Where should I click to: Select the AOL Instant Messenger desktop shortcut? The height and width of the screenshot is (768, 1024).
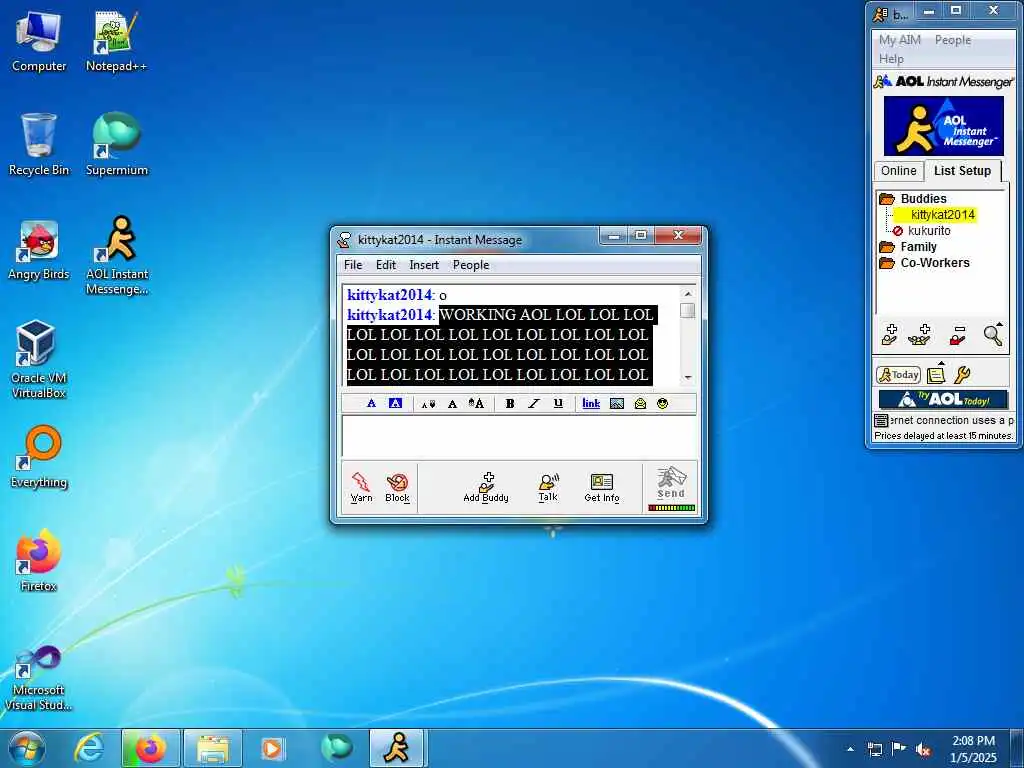coord(117,255)
